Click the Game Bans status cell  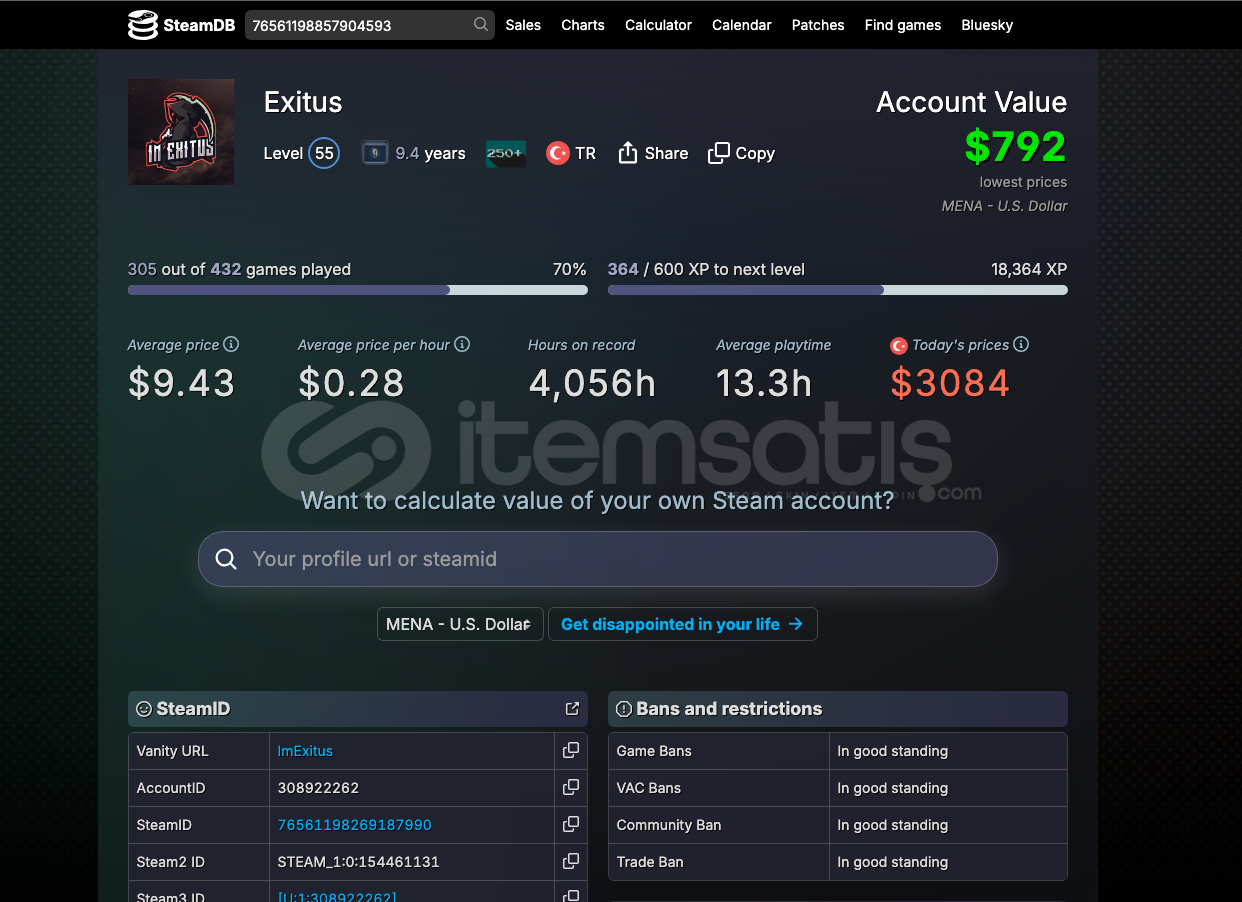(948, 751)
